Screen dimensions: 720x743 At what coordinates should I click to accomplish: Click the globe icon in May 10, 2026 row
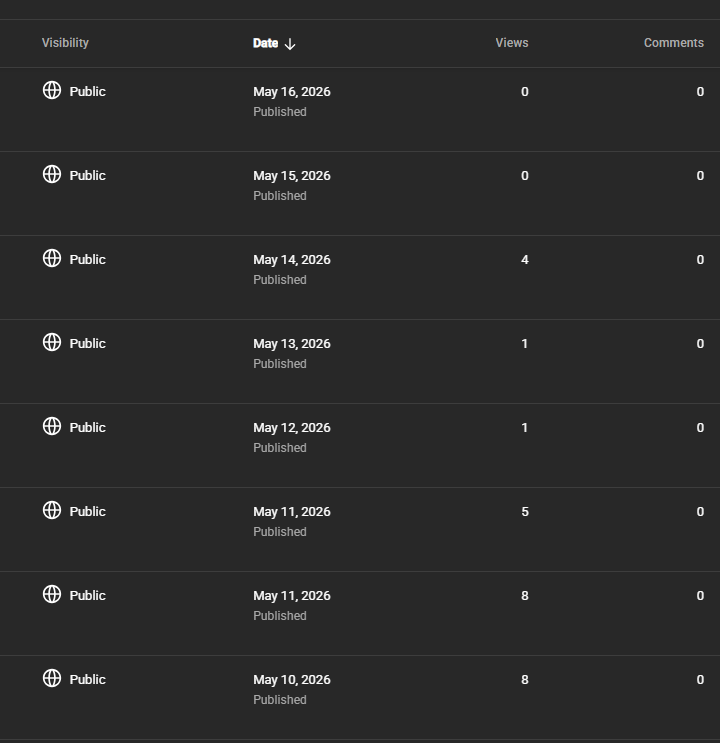pos(52,678)
